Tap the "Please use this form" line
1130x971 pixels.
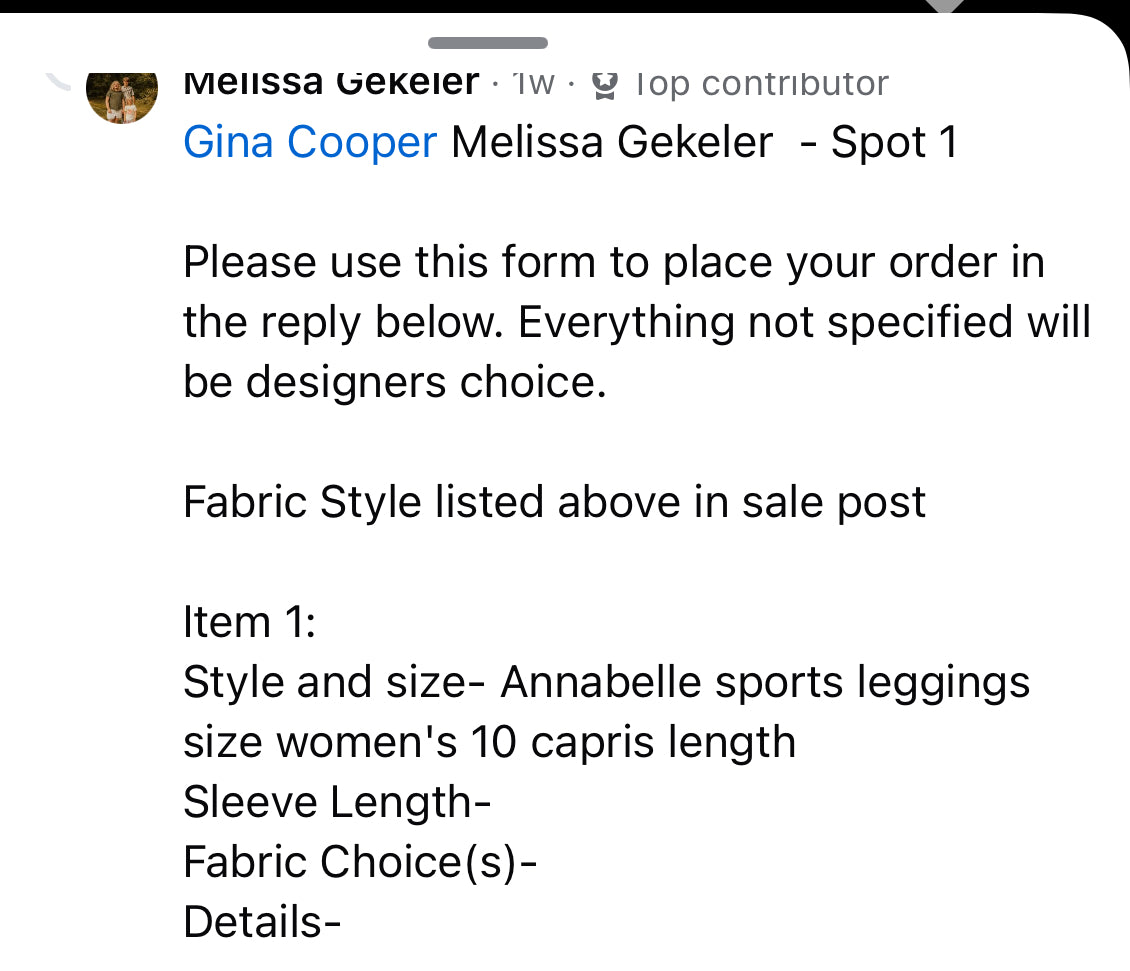click(613, 263)
